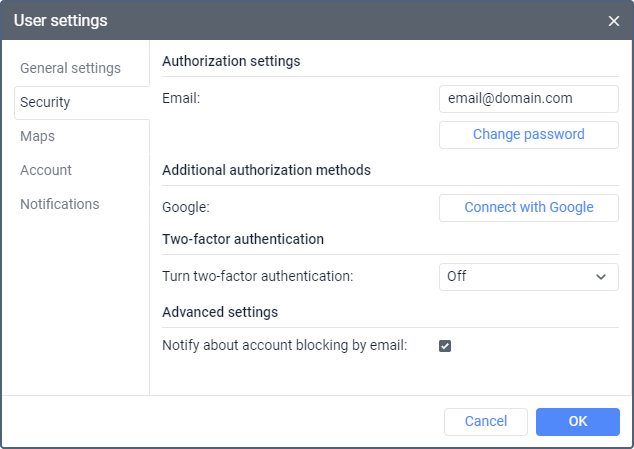Click the Email input field
This screenshot has height=449, width=634.
[528, 99]
